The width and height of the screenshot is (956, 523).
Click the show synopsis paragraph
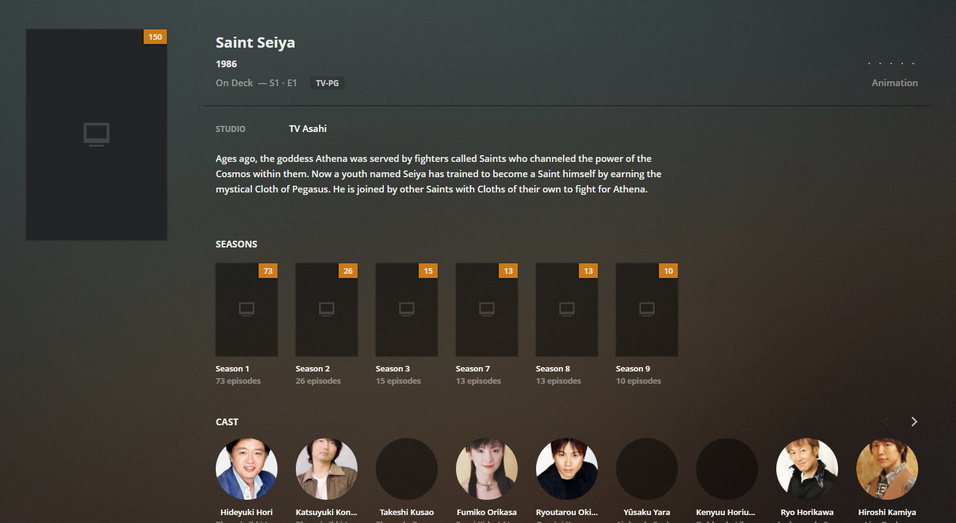tap(438, 174)
